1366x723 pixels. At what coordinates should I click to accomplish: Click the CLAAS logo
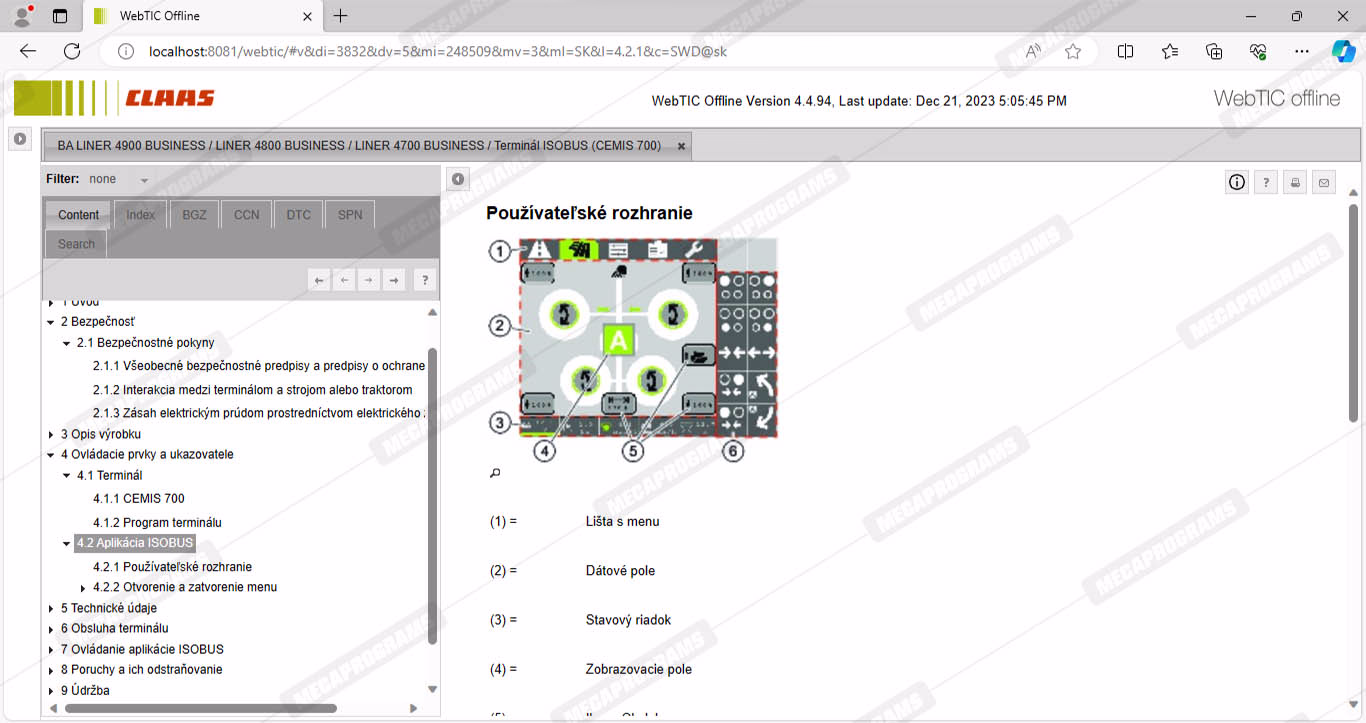(170, 97)
